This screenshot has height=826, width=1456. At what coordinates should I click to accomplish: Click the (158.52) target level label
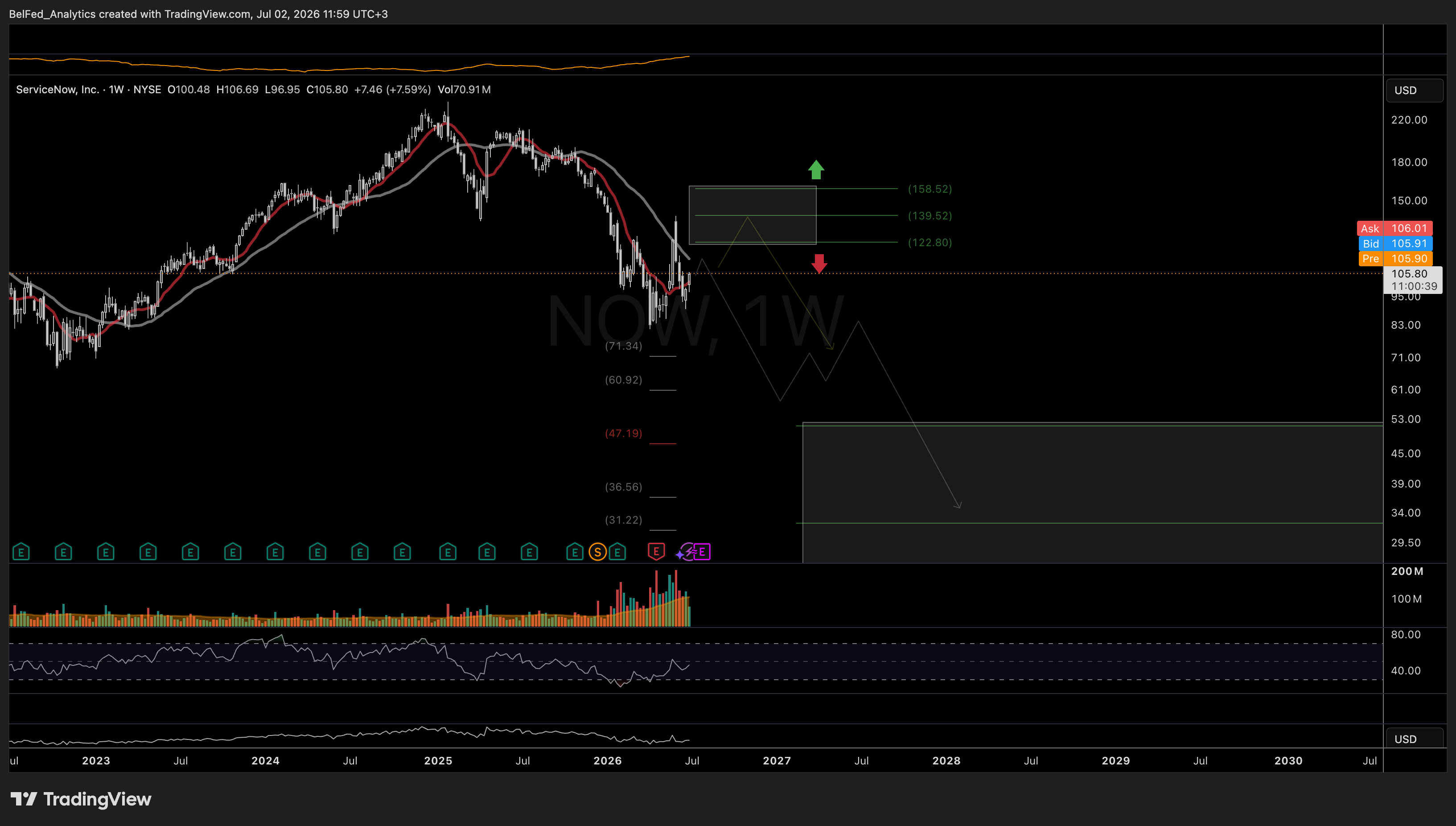point(930,189)
